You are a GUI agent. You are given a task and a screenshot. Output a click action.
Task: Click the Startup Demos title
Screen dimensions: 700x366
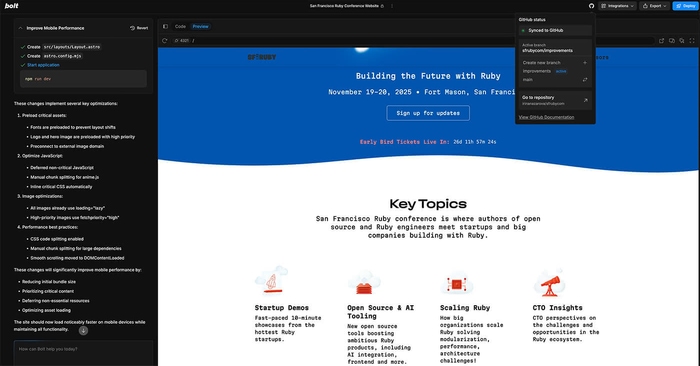point(282,308)
